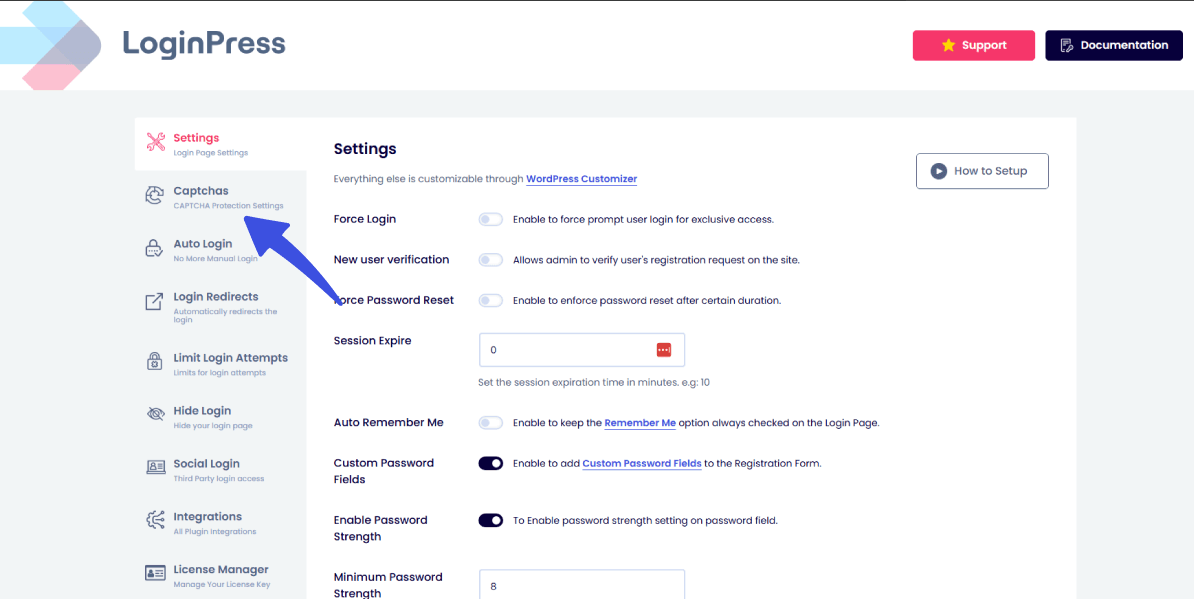Click the New user verification label
The height and width of the screenshot is (599, 1194).
[391, 260]
